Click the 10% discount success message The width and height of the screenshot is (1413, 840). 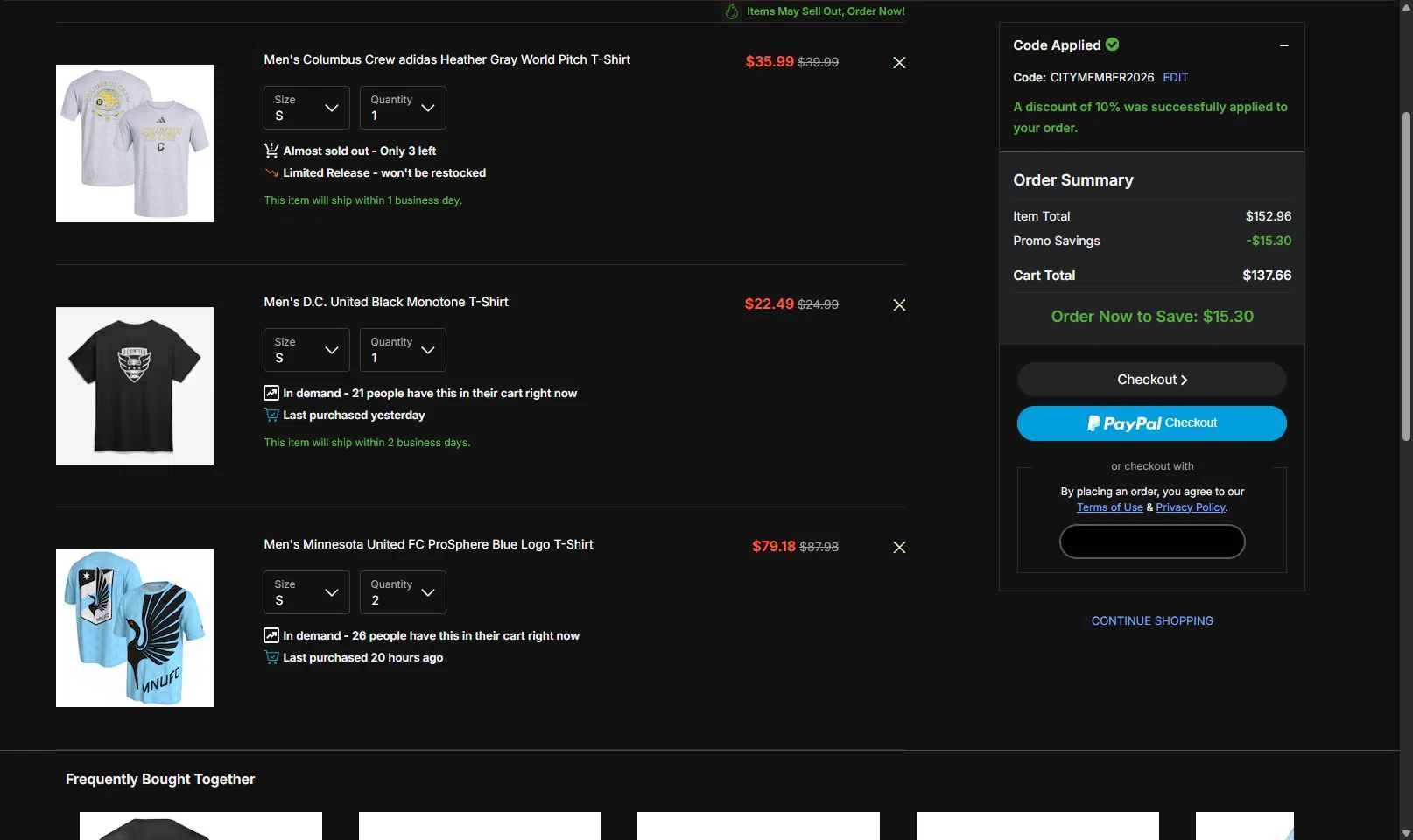1150,117
